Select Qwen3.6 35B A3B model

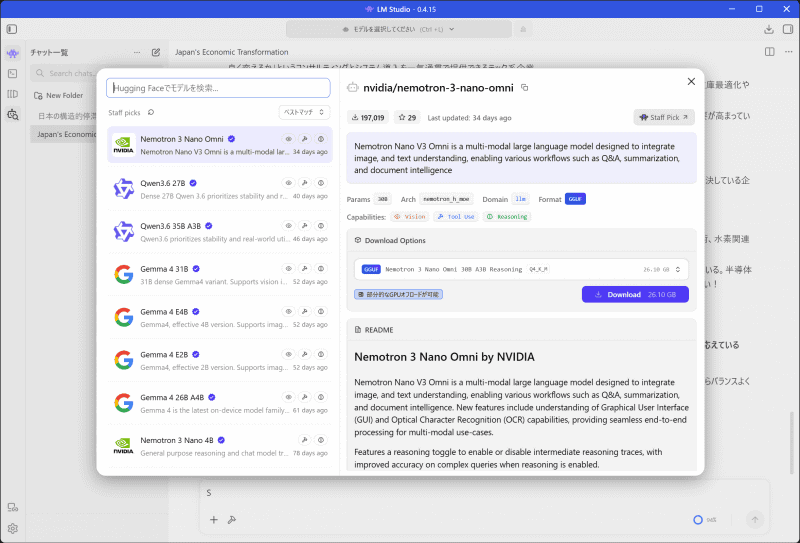point(219,232)
